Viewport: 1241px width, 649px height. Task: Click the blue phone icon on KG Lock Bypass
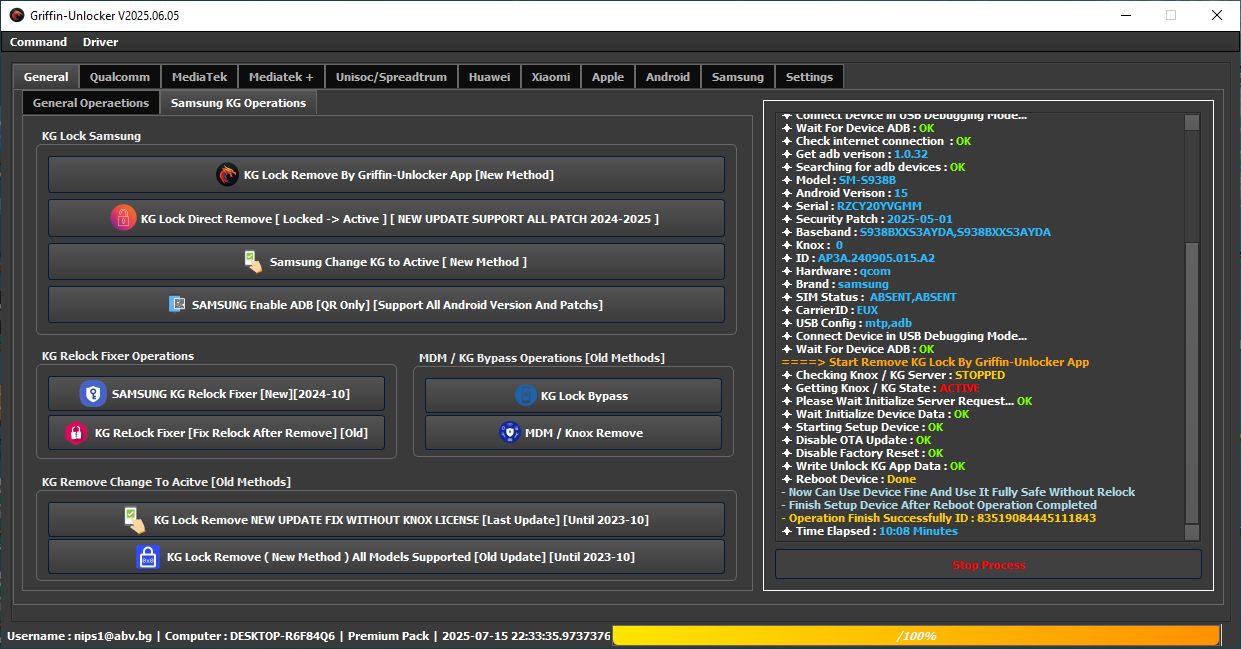tap(526, 396)
